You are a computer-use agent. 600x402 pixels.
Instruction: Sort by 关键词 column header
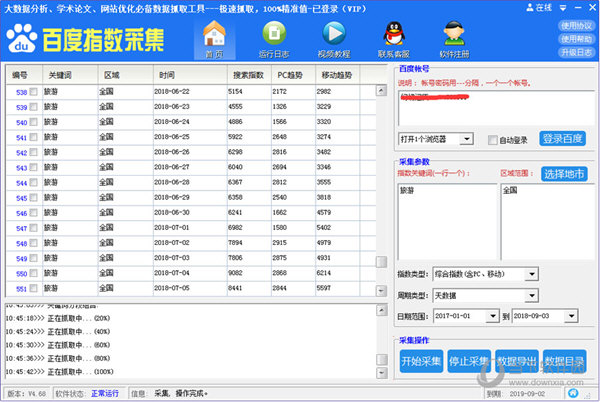click(70, 75)
